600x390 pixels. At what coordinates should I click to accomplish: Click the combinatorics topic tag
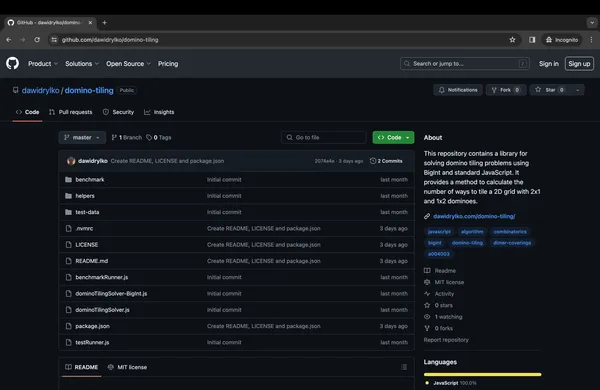(510, 232)
